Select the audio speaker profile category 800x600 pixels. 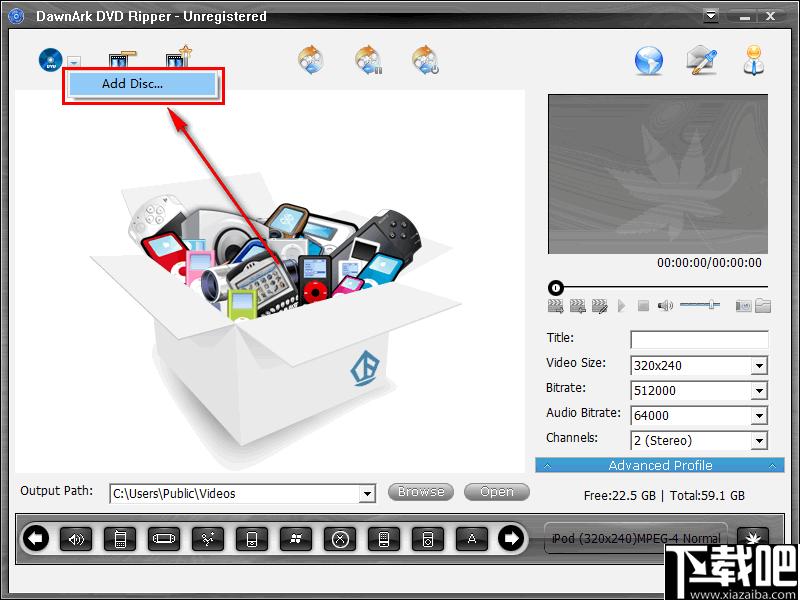[x=76, y=539]
